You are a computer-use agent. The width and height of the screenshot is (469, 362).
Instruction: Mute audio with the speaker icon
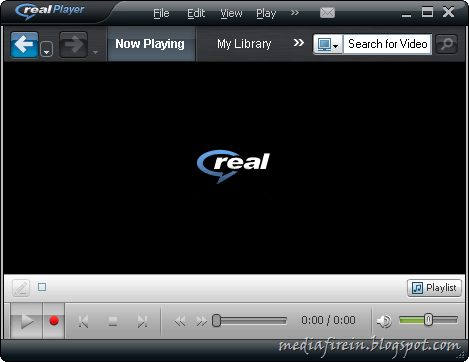click(384, 321)
